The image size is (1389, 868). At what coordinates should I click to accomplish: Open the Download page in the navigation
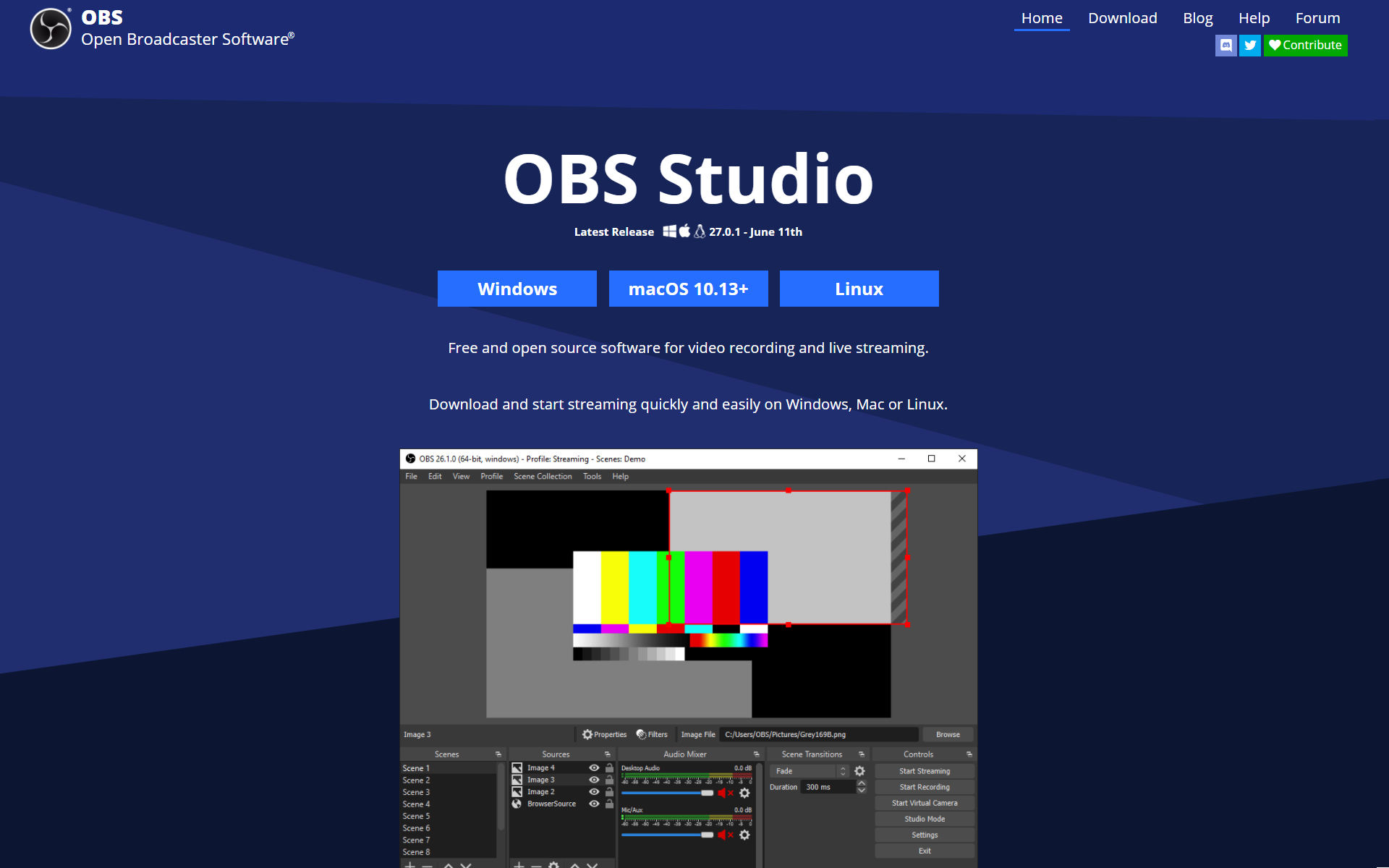coord(1122,18)
